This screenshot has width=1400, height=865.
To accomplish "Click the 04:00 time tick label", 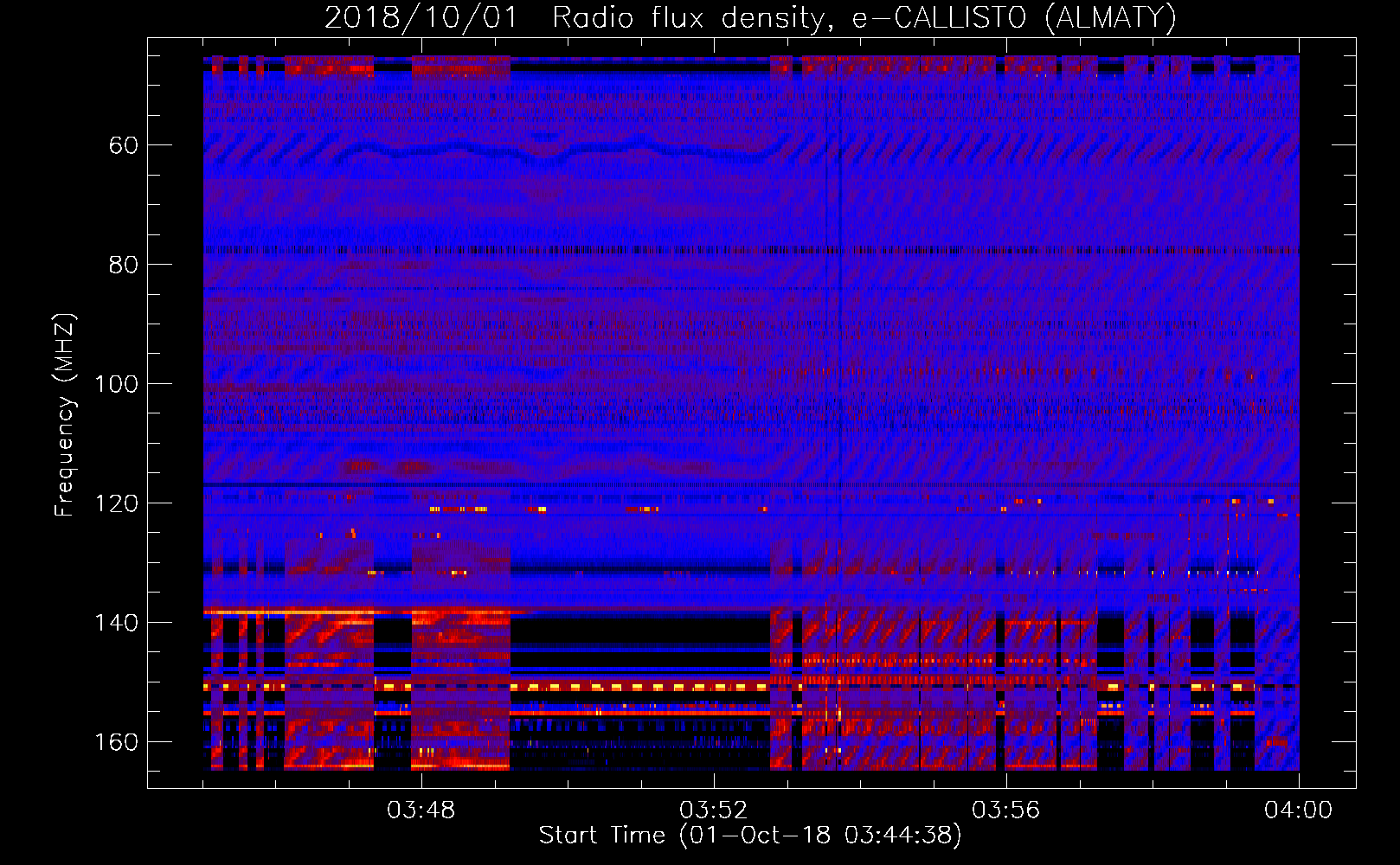I will pos(1299,811).
